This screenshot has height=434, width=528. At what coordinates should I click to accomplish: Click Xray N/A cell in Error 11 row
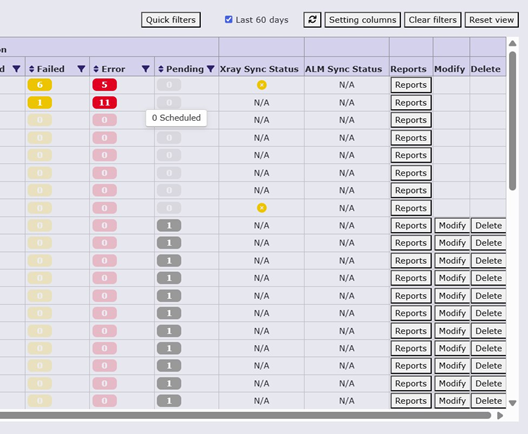pos(262,103)
